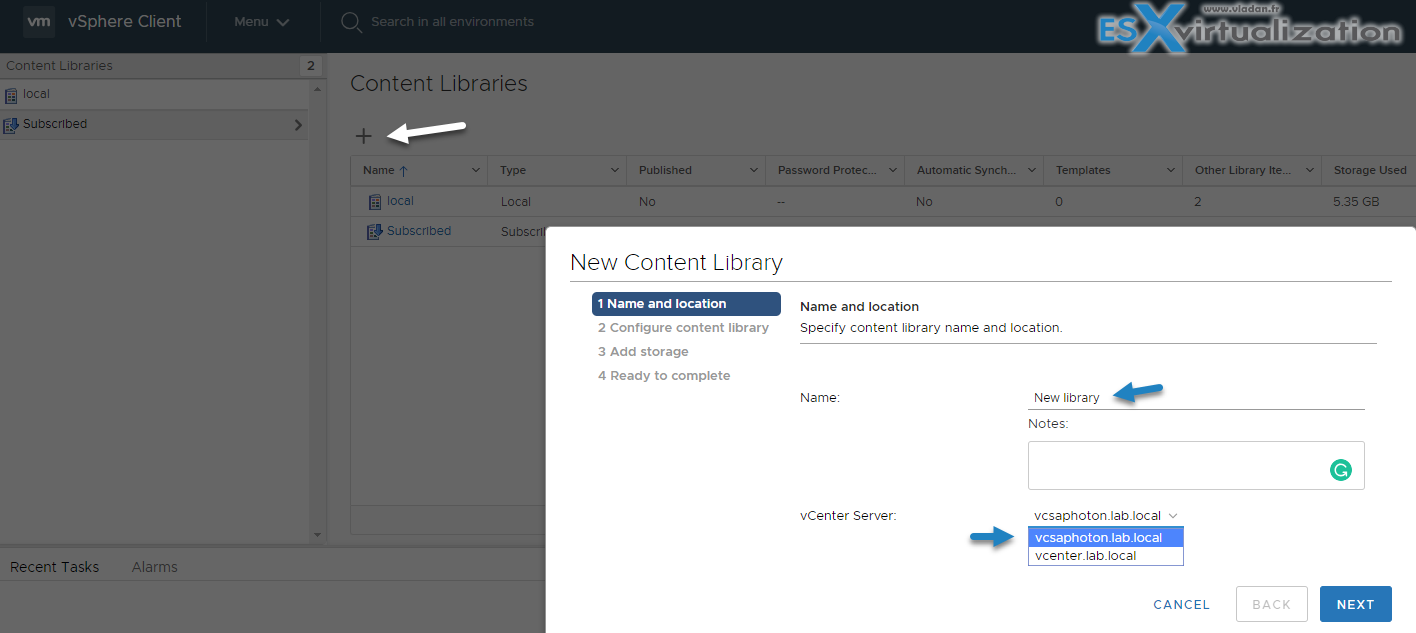Open the Automatic Synchronization column chevron
The height and width of the screenshot is (633, 1416).
[1031, 171]
